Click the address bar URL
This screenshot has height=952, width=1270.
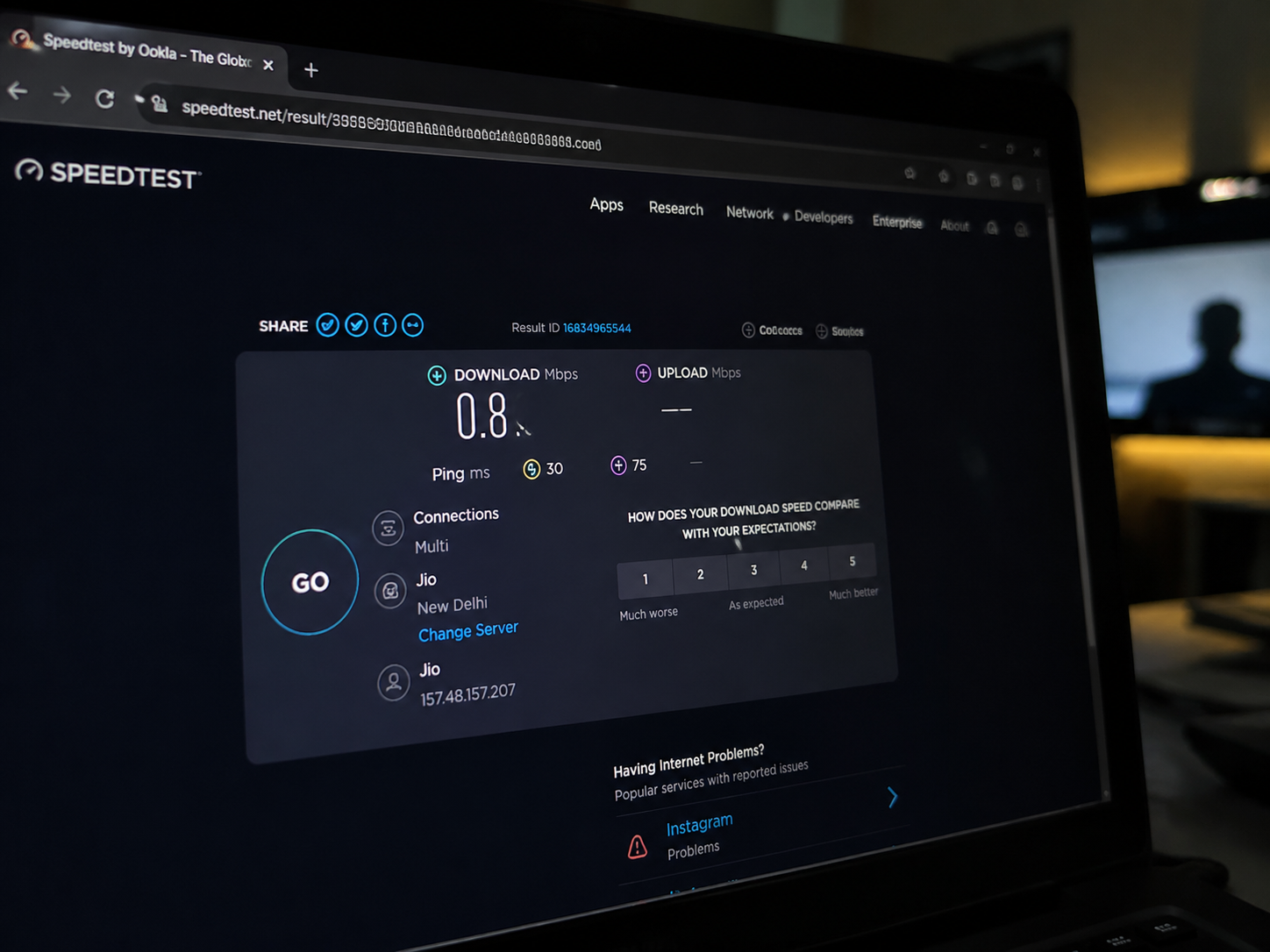(x=391, y=125)
